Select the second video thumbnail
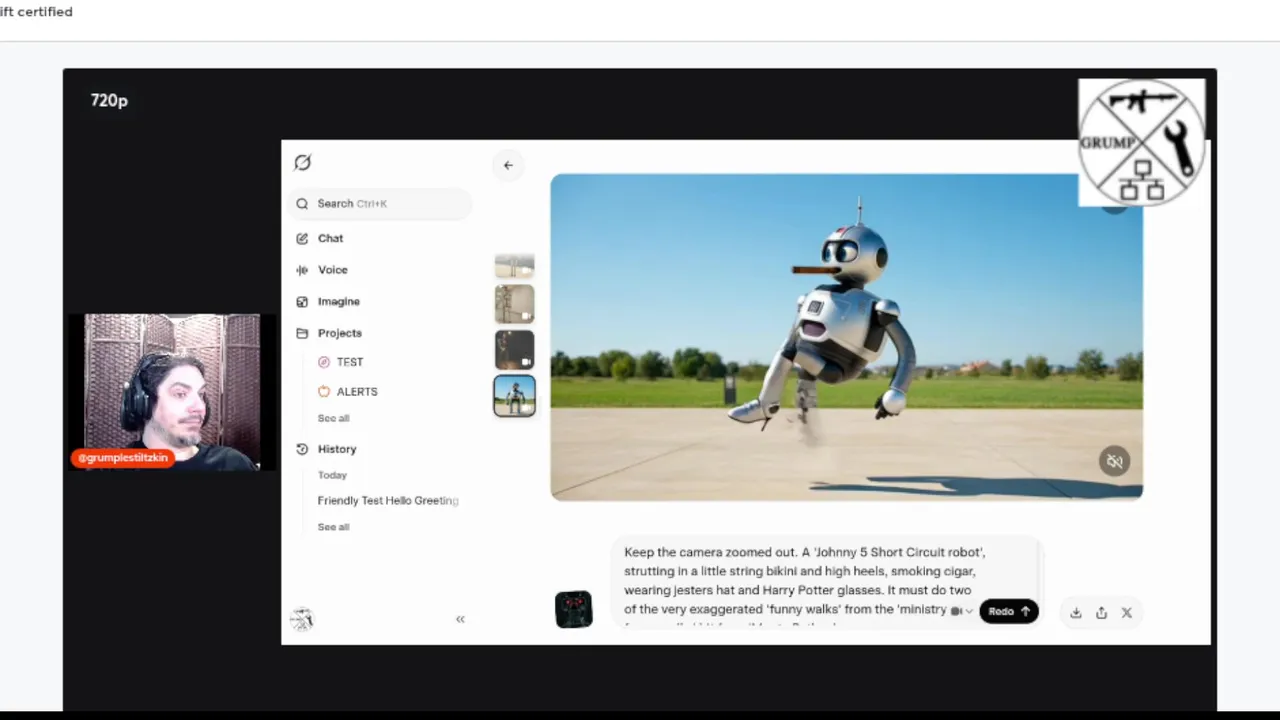Viewport: 1280px width, 720px height. [x=514, y=304]
